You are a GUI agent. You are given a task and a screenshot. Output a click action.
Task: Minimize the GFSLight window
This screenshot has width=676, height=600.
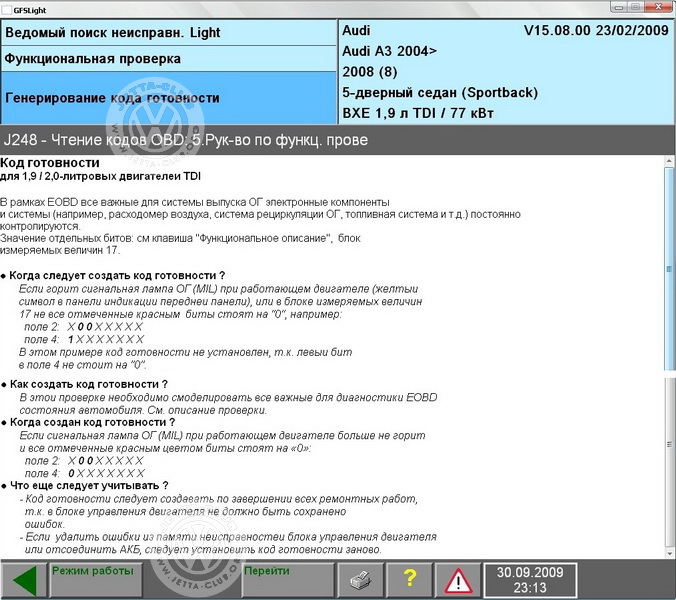619,7
